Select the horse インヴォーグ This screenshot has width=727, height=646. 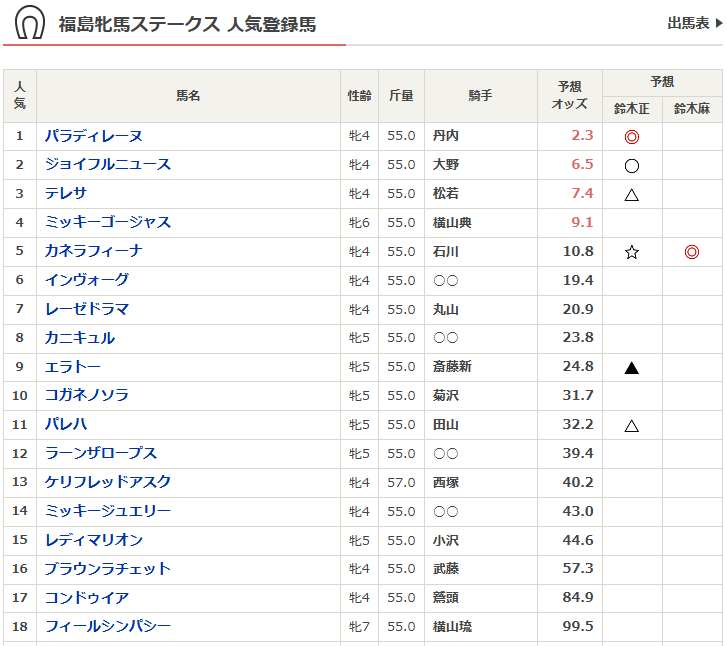point(87,280)
